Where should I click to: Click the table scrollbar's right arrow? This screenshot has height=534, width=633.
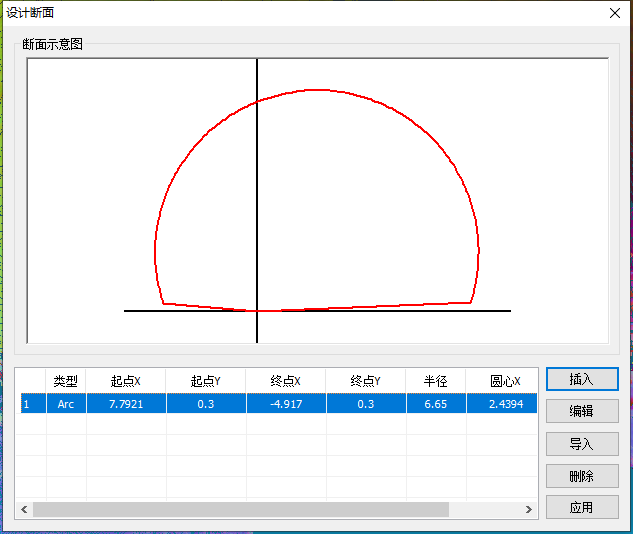click(530, 510)
